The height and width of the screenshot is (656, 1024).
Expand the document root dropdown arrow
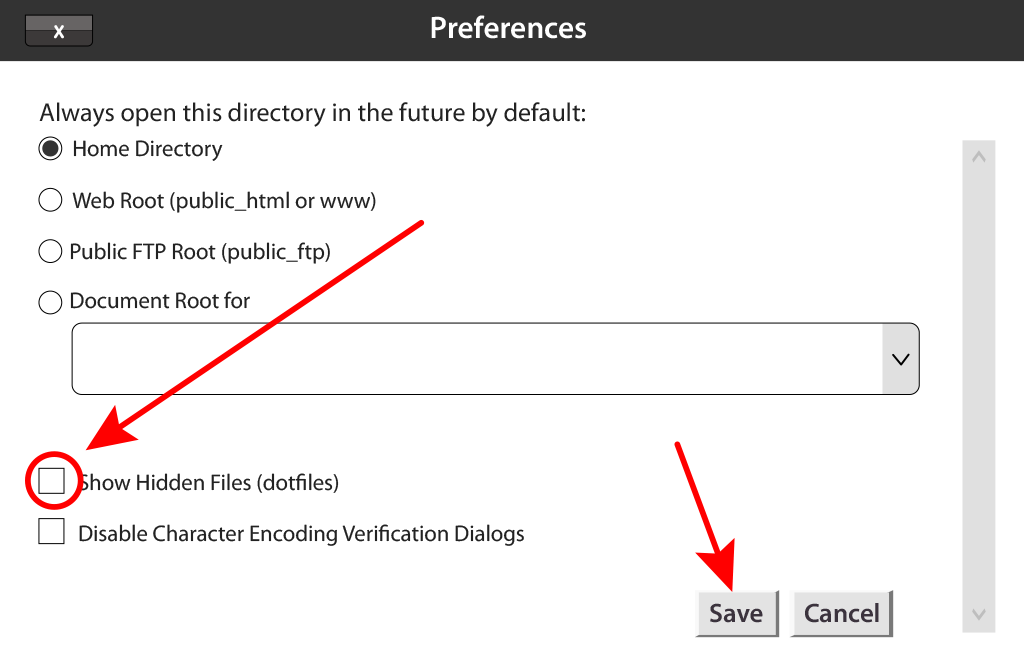900,358
